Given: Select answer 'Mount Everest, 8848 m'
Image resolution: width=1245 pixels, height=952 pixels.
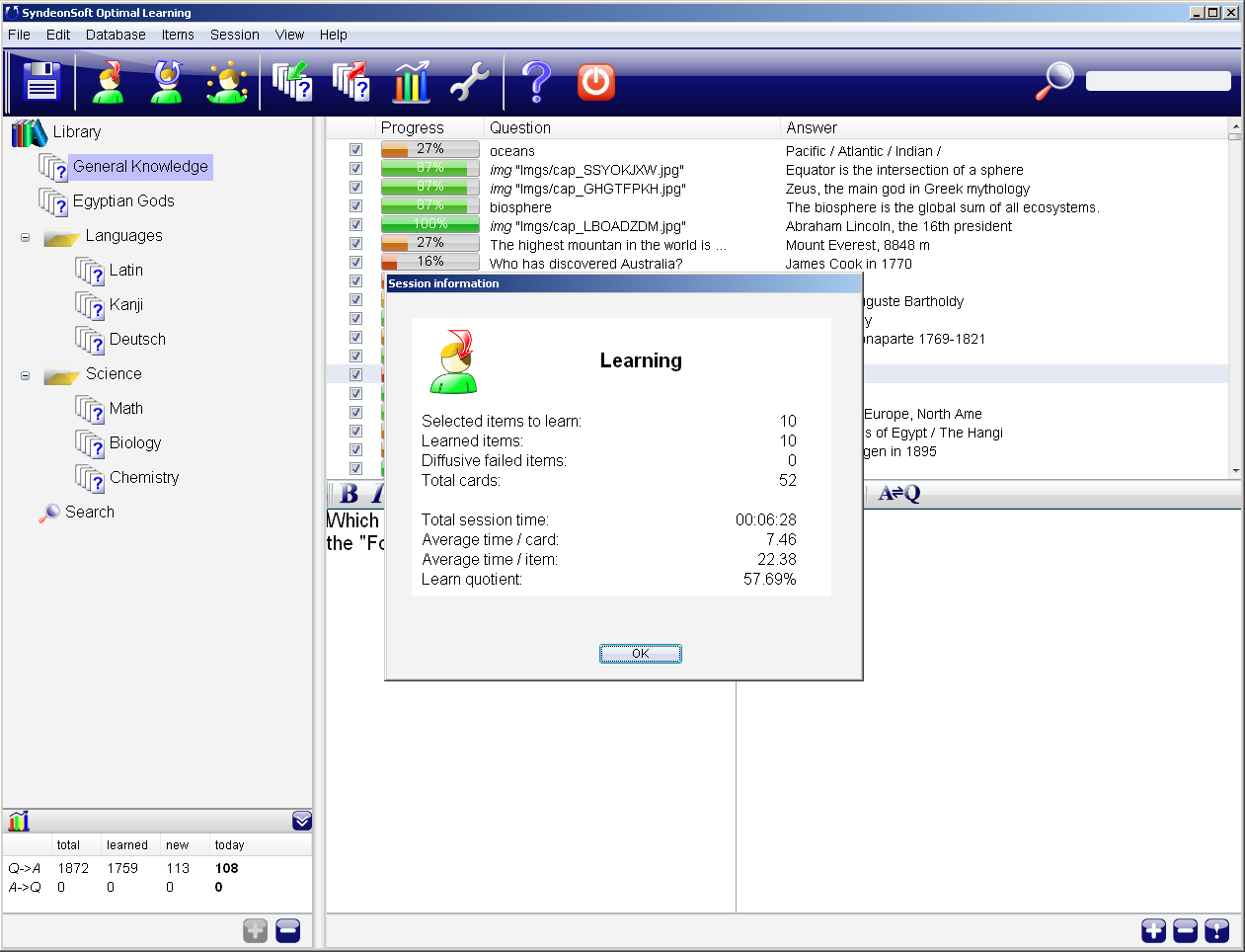Looking at the screenshot, I should [x=857, y=245].
